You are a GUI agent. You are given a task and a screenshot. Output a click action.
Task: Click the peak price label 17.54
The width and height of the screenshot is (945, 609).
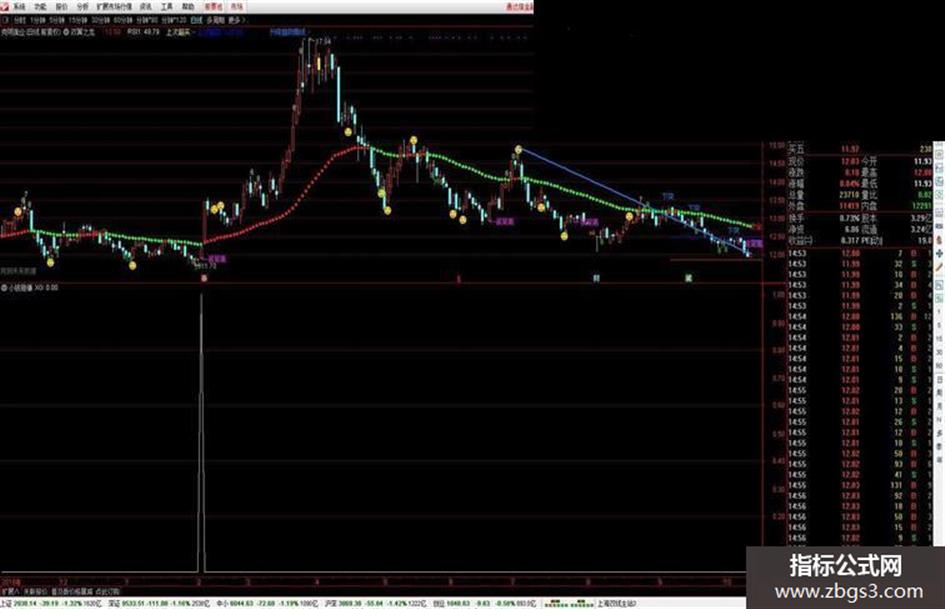(x=324, y=42)
